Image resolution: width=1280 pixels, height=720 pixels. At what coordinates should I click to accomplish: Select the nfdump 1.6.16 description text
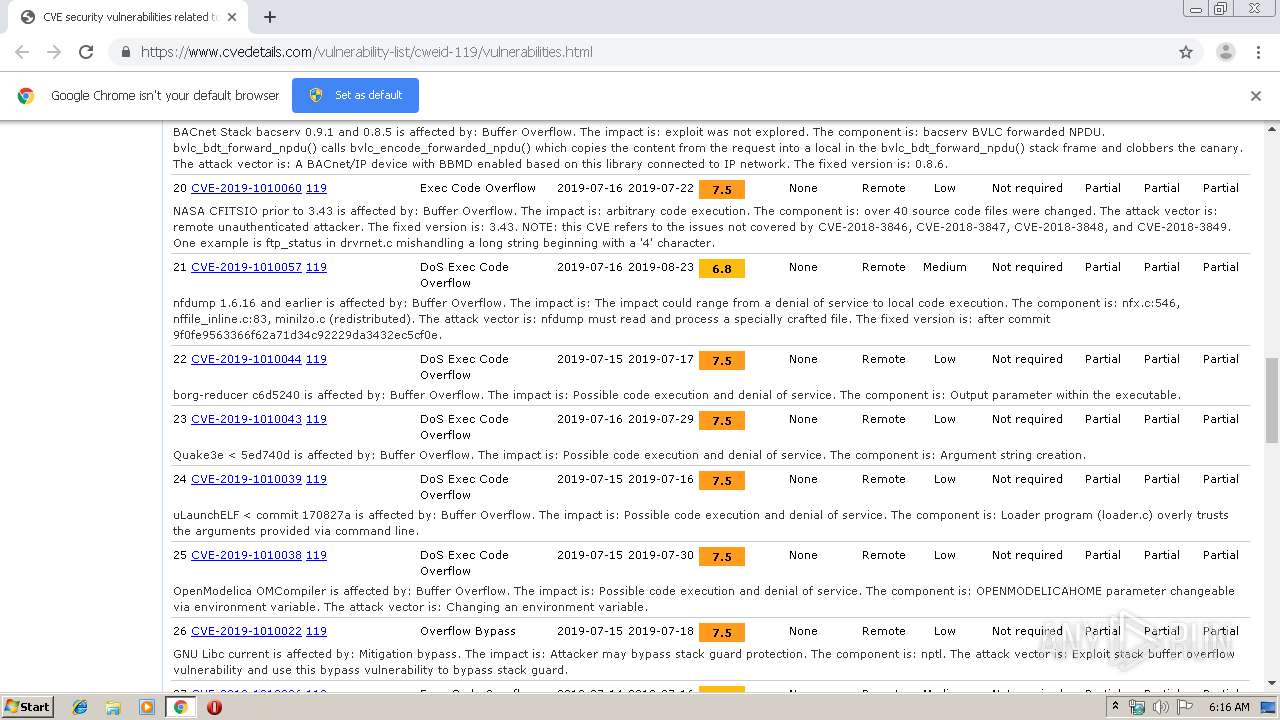point(676,319)
